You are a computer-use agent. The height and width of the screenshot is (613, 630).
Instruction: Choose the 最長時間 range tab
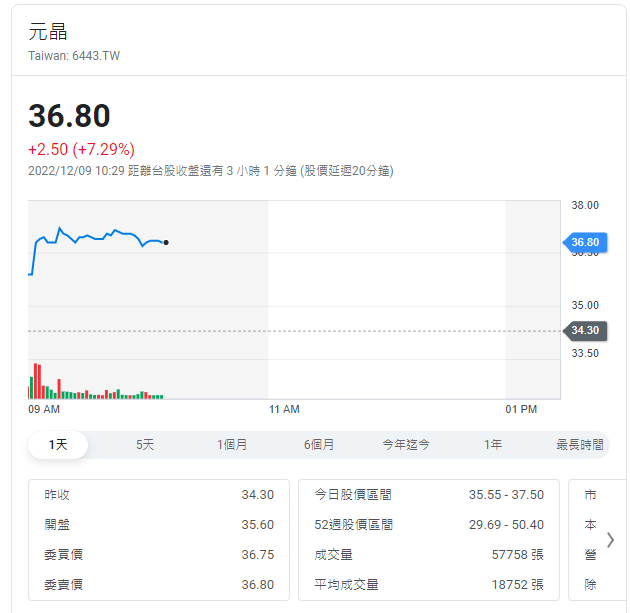(580, 445)
